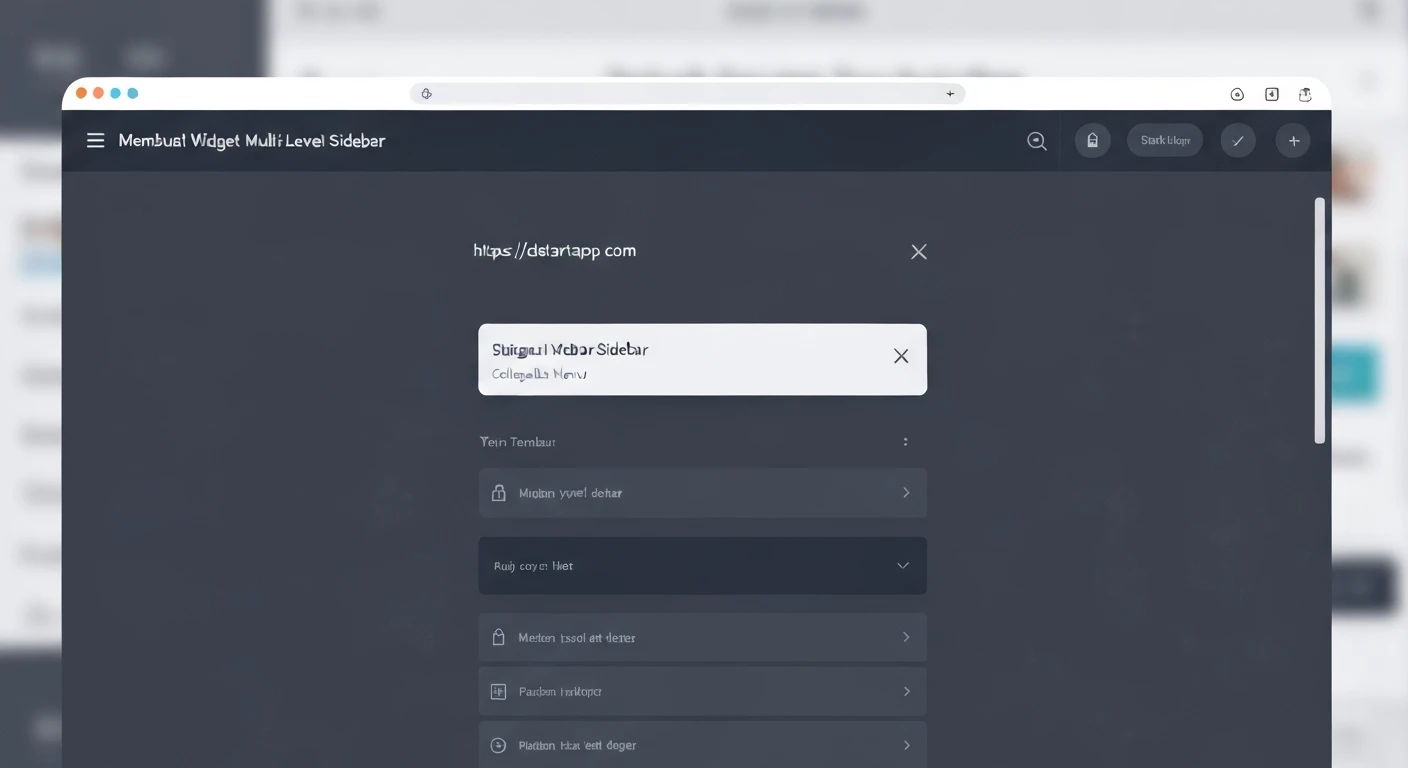Click the circular icon in browser toolbar
The width and height of the screenshot is (1408, 768).
(1237, 94)
